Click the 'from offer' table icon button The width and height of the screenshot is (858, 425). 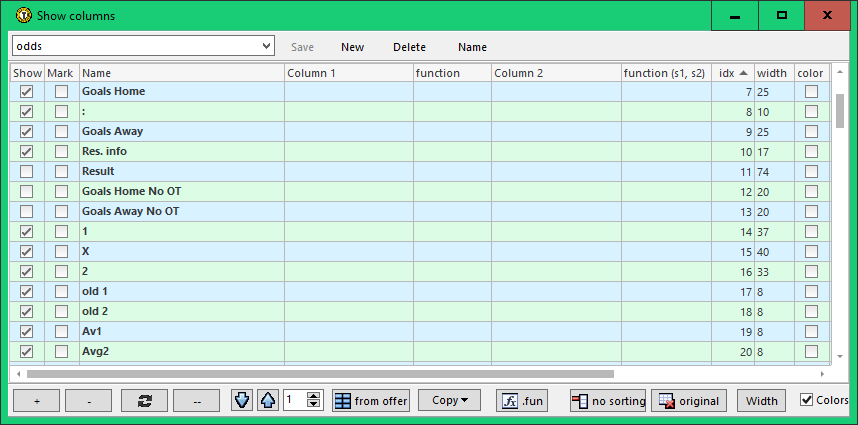click(371, 401)
